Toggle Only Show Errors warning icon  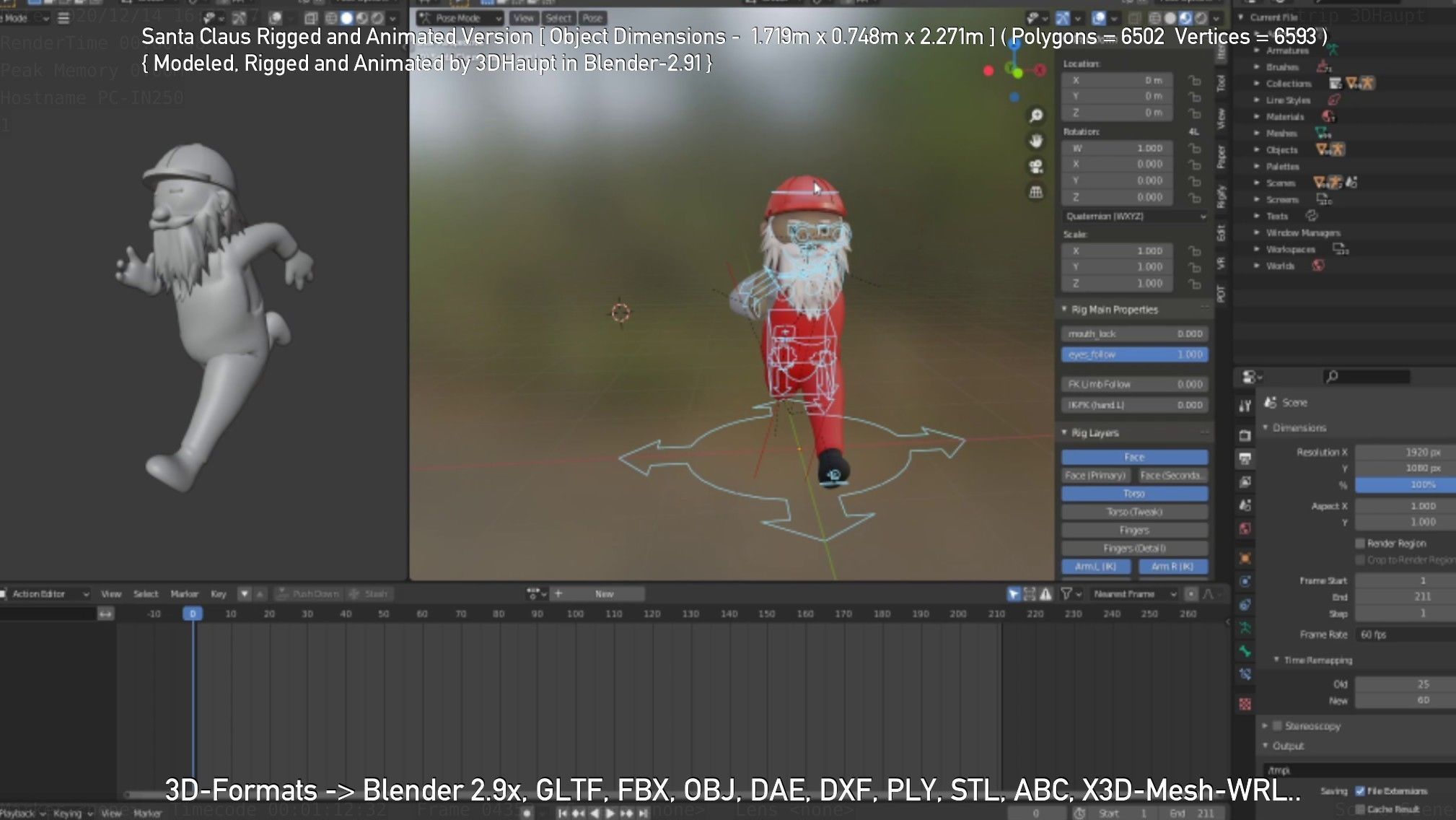coord(1045,594)
